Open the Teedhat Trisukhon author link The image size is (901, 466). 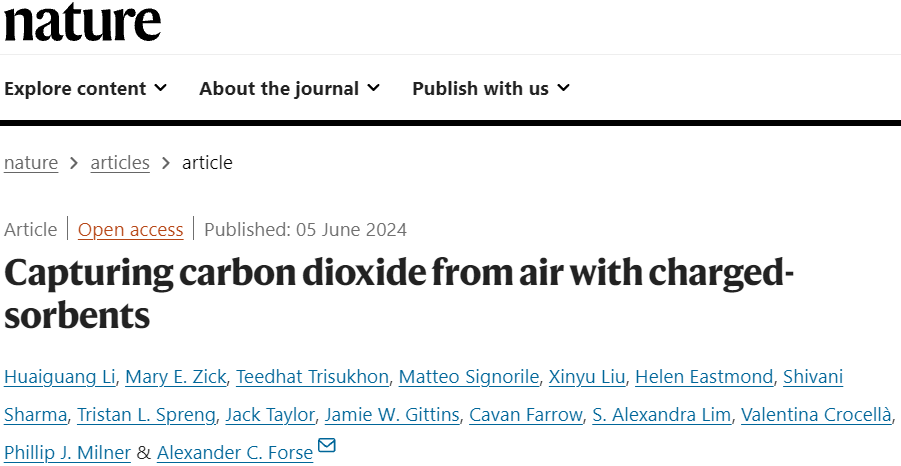pos(313,377)
